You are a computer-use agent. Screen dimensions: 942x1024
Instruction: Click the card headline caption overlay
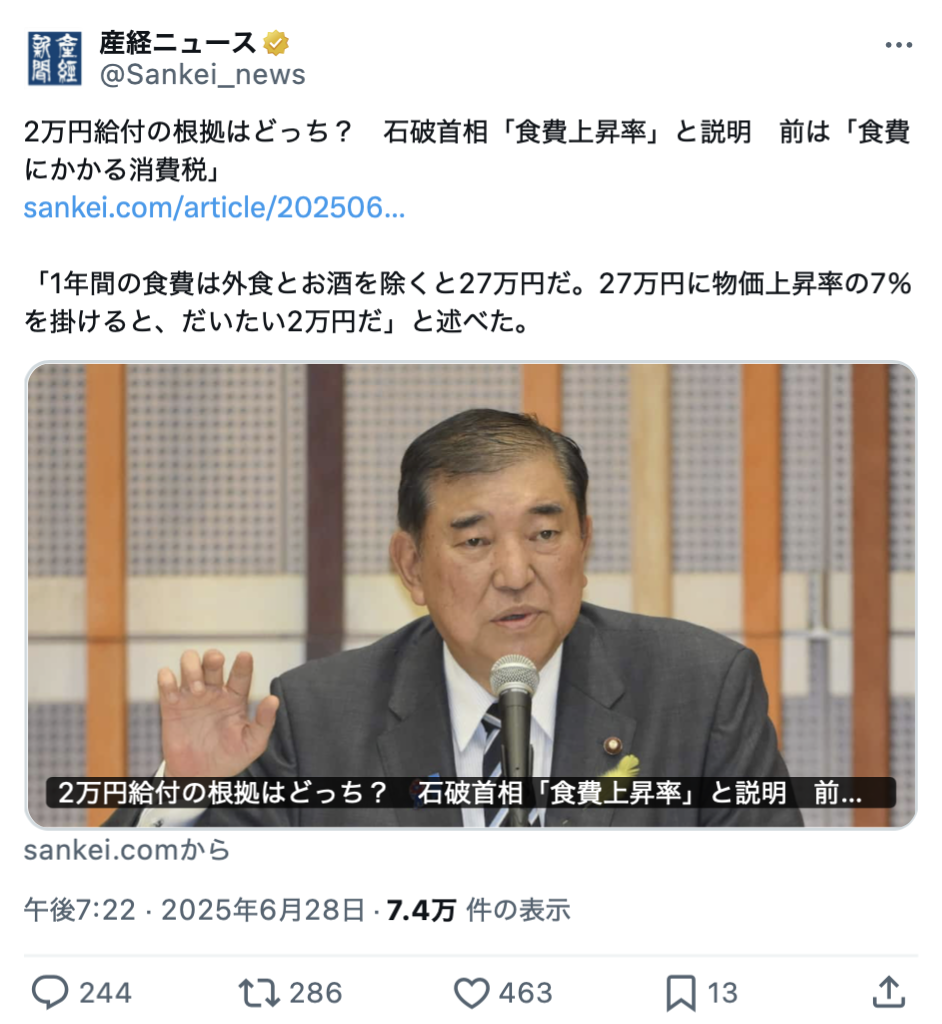(x=470, y=793)
